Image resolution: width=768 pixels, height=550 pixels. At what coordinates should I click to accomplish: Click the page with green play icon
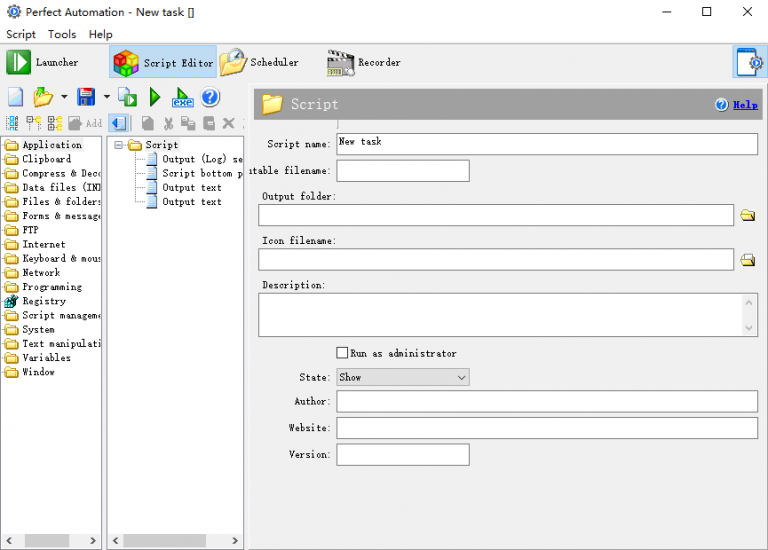[x=128, y=97]
